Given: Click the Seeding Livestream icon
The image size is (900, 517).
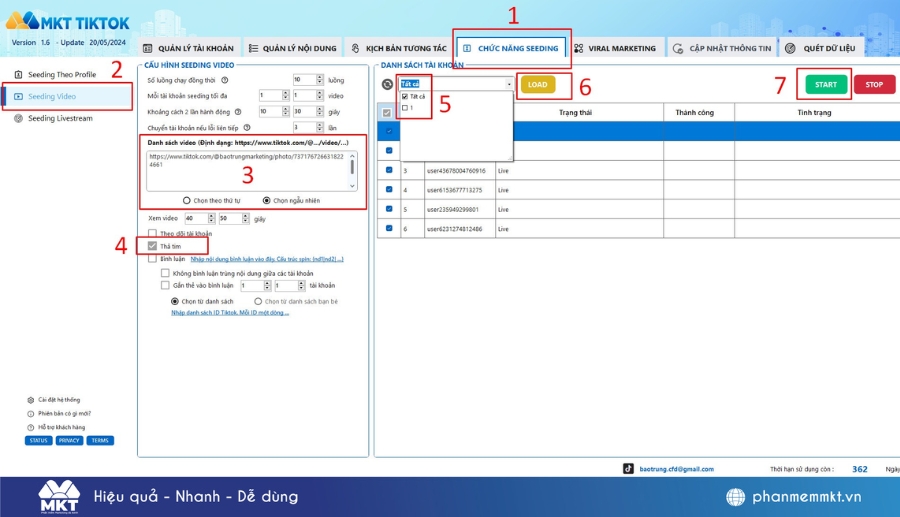Looking at the screenshot, I should [18, 118].
